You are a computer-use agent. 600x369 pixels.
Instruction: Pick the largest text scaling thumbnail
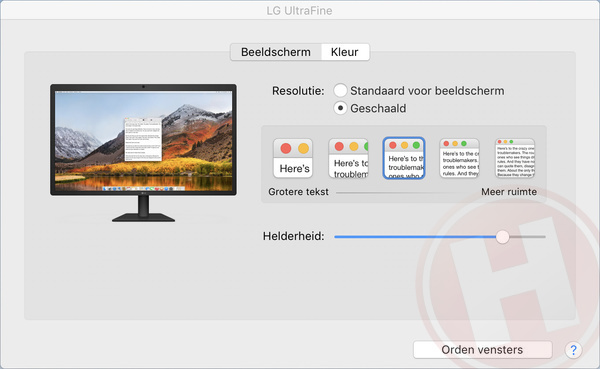coord(293,158)
